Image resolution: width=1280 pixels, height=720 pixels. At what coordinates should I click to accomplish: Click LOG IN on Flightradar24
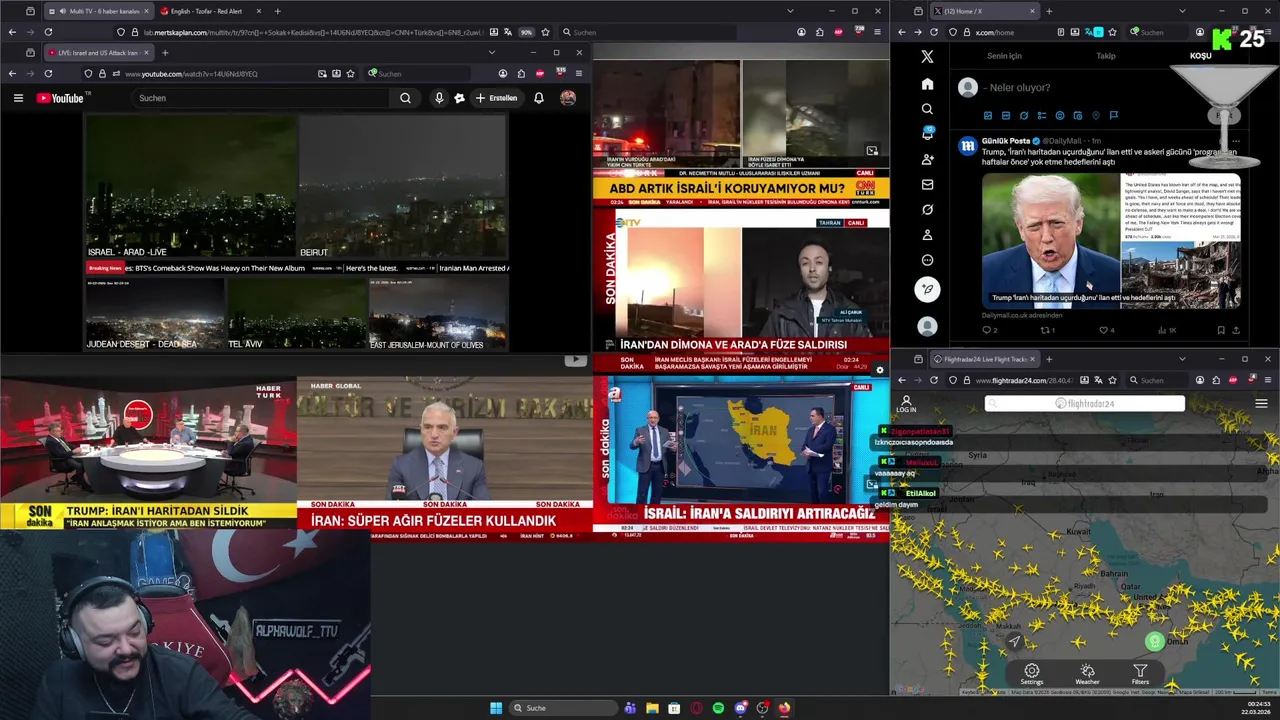point(906,404)
